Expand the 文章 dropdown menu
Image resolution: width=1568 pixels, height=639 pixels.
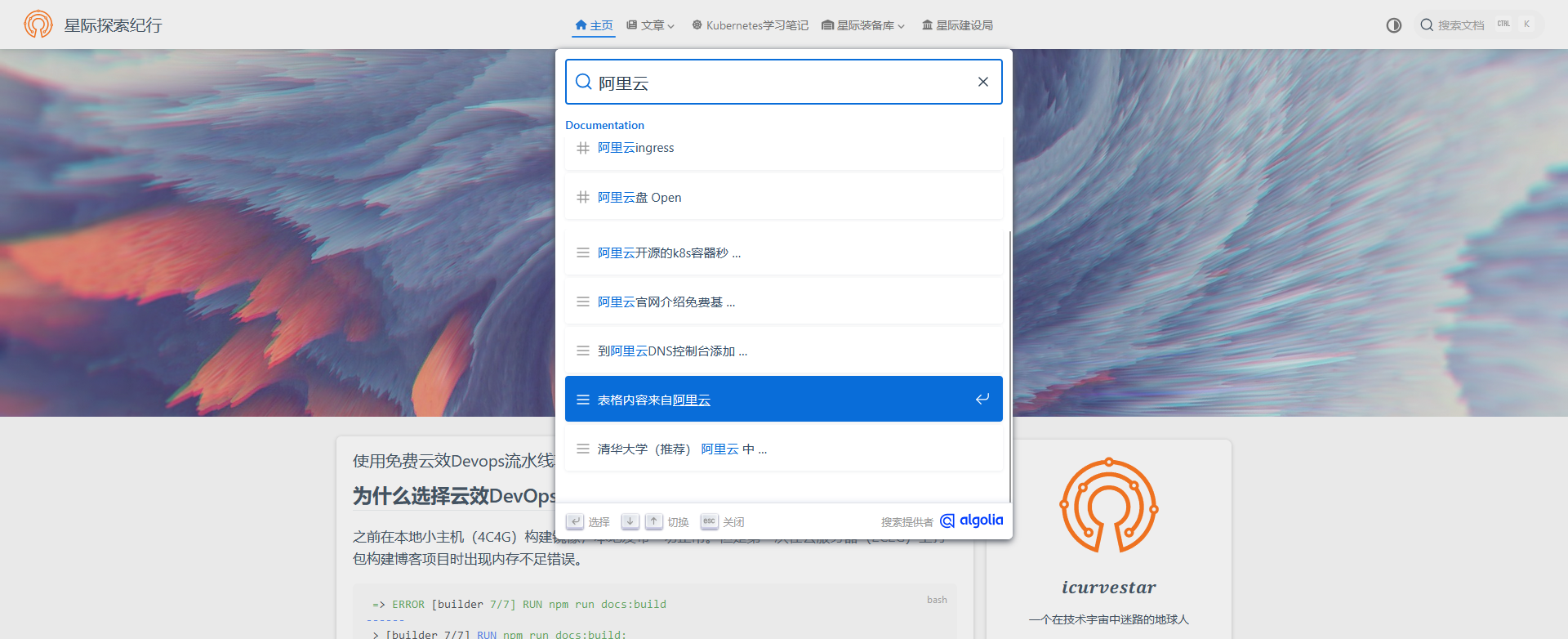click(x=651, y=25)
